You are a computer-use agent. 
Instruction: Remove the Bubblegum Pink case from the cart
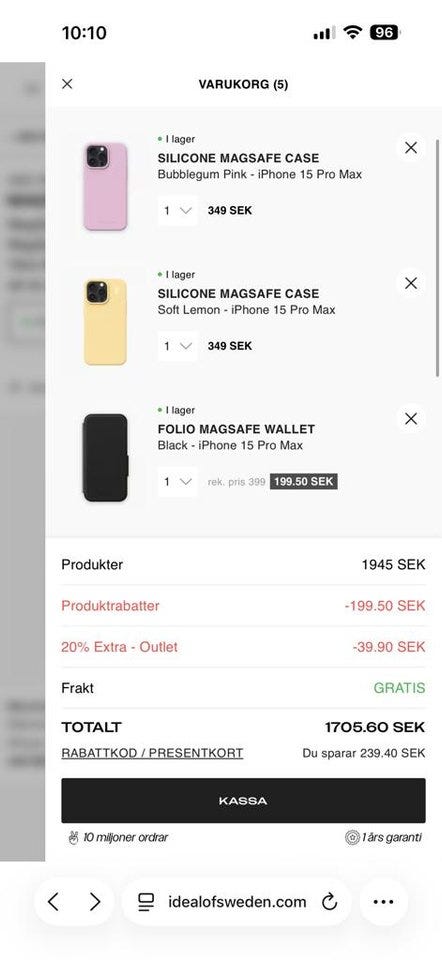pyautogui.click(x=411, y=148)
